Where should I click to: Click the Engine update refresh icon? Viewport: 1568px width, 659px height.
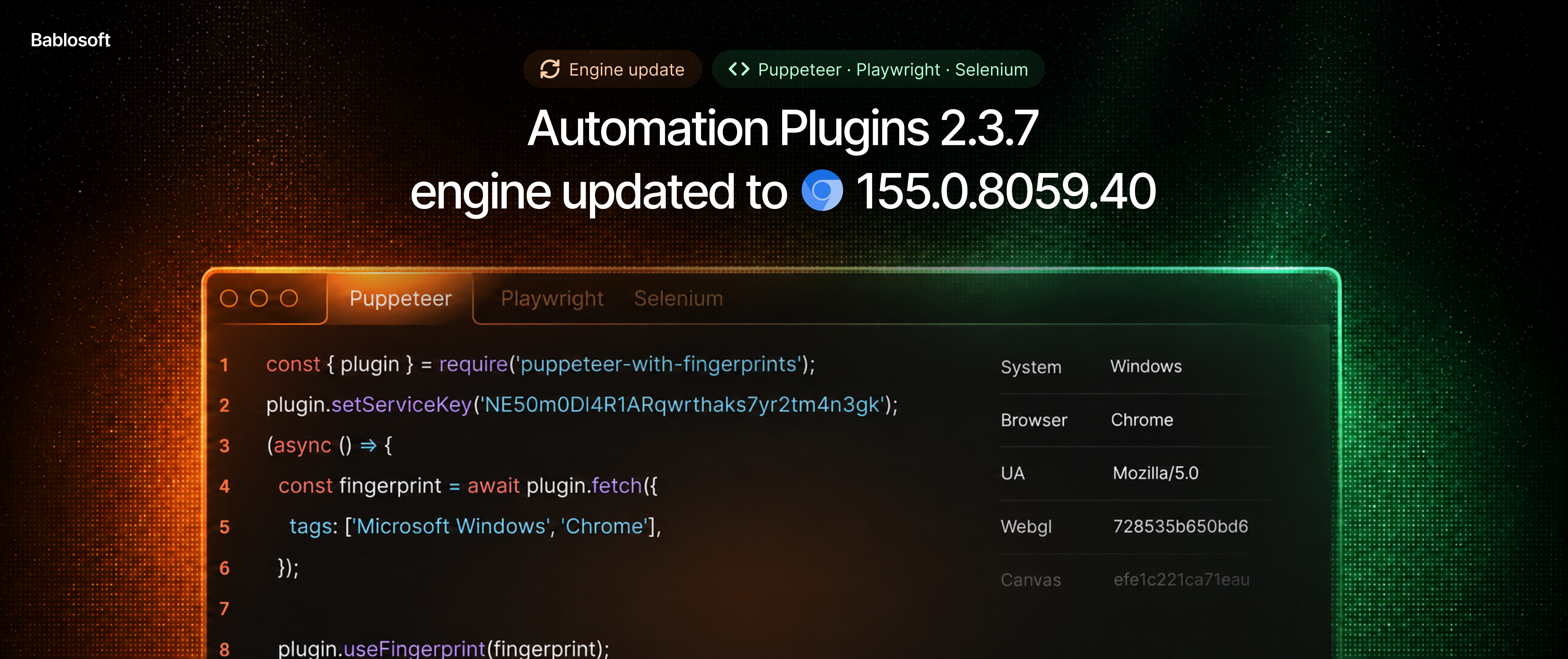coord(550,69)
